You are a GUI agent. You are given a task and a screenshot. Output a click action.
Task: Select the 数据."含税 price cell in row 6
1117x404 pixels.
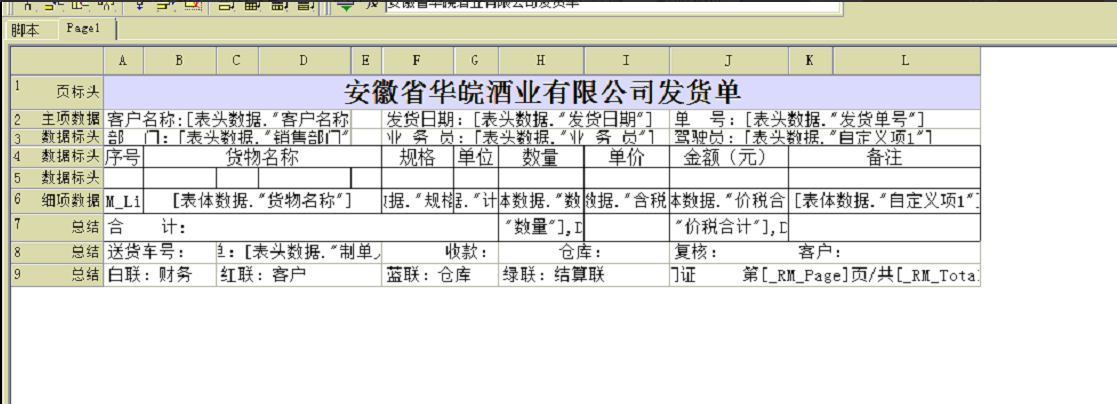[626, 201]
